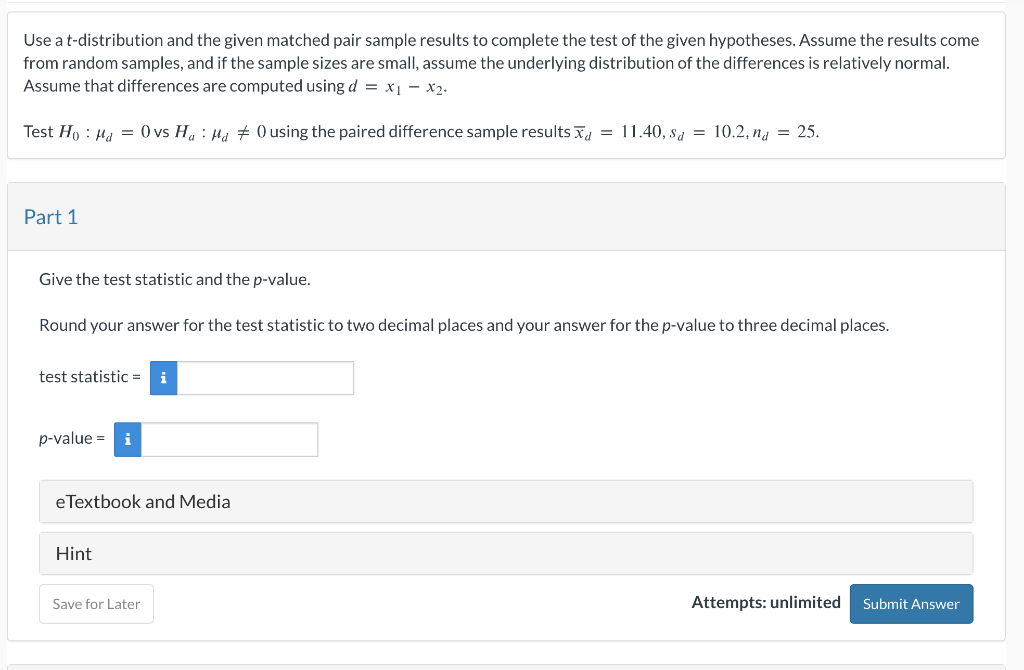Click the i marker on the second answer field
The width and height of the screenshot is (1024, 670).
pos(127,439)
